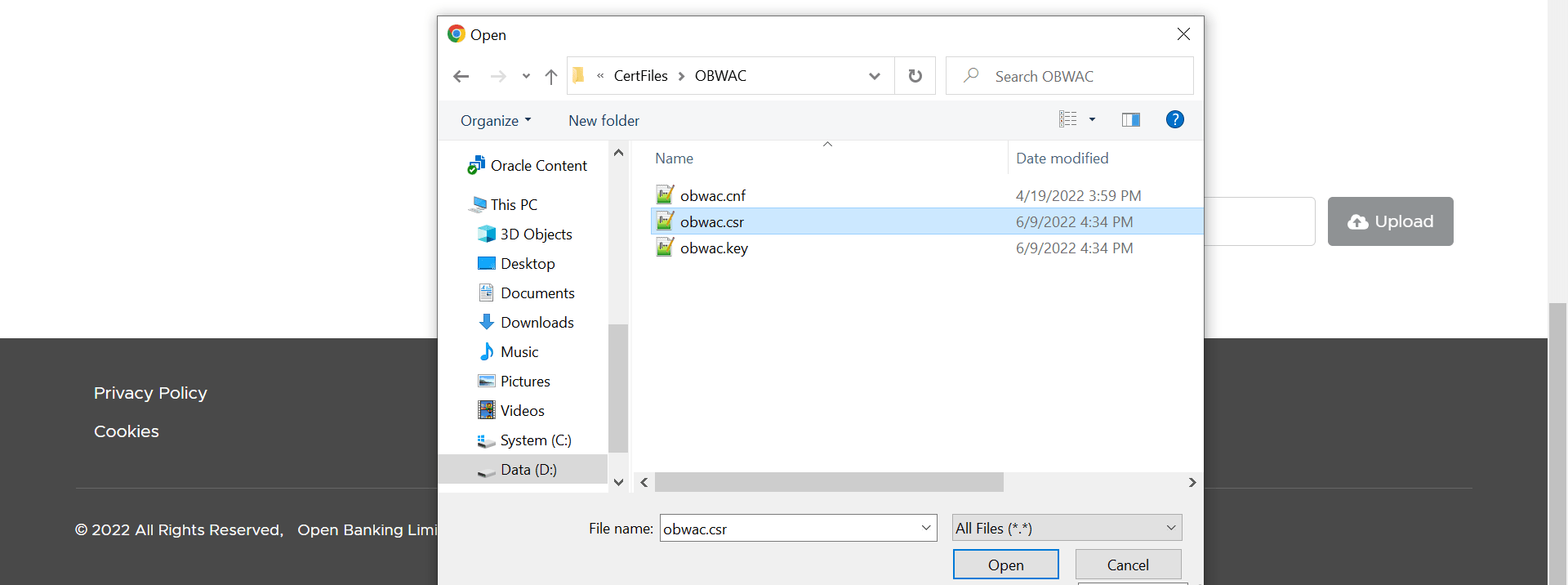The width and height of the screenshot is (1568, 585).
Task: Expand the address bar history dropdown
Action: [x=875, y=76]
